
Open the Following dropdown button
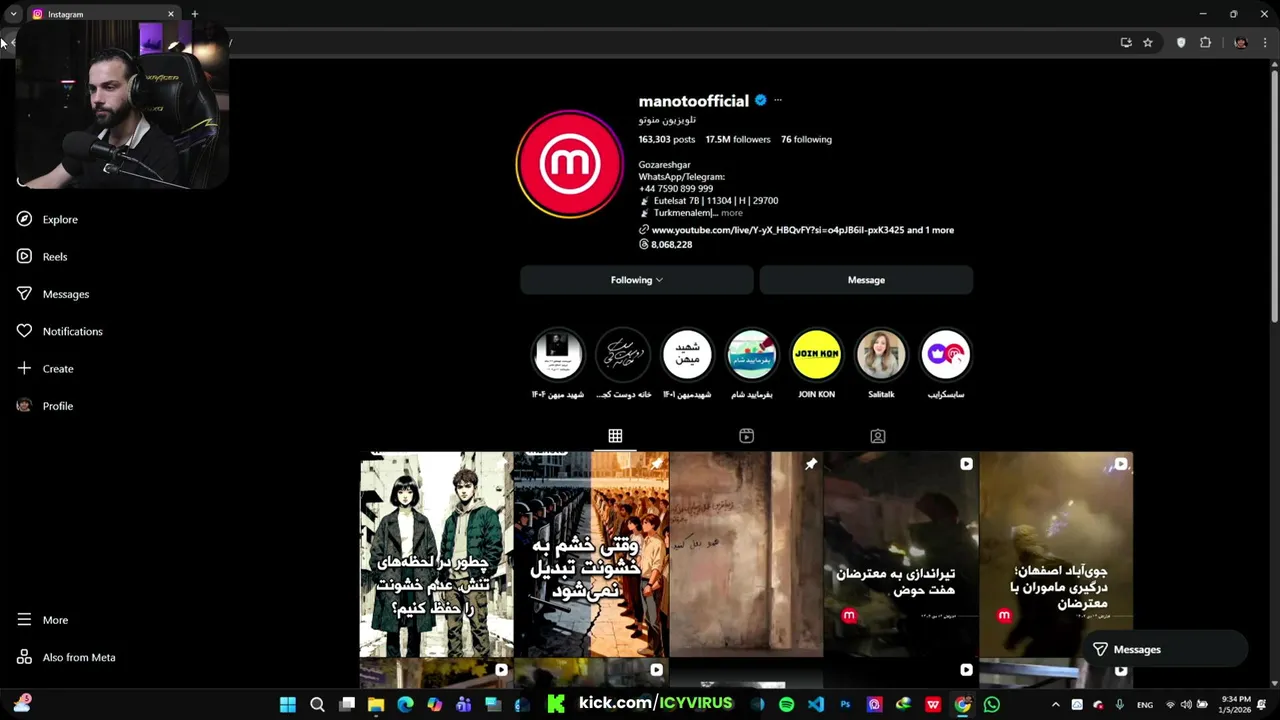pyautogui.click(x=636, y=280)
